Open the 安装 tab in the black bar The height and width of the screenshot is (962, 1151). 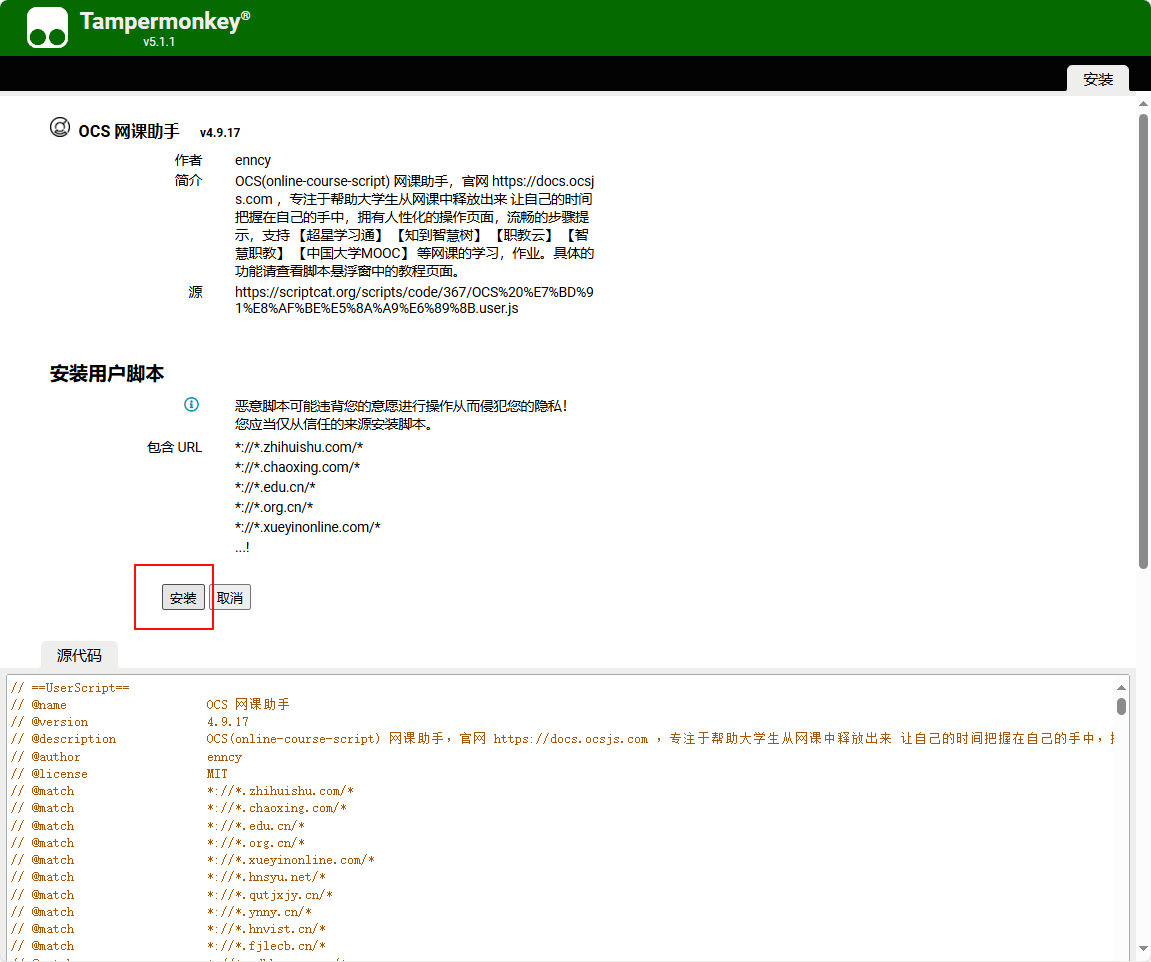click(x=1097, y=79)
